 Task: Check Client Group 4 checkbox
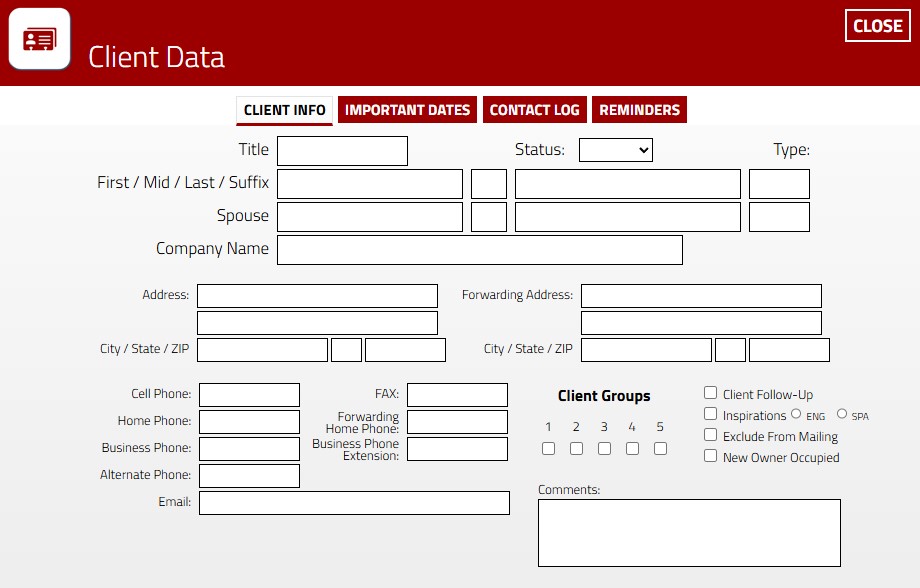pyautogui.click(x=632, y=448)
